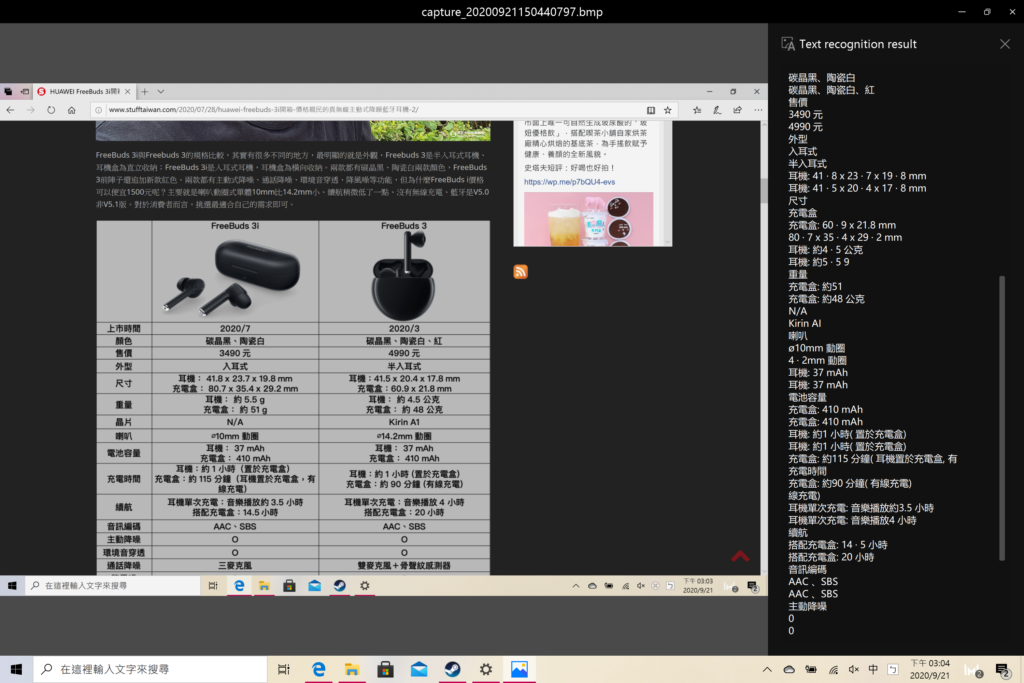Select the recognized line "碳晶黑、陶瓷白、紅"

coord(831,90)
